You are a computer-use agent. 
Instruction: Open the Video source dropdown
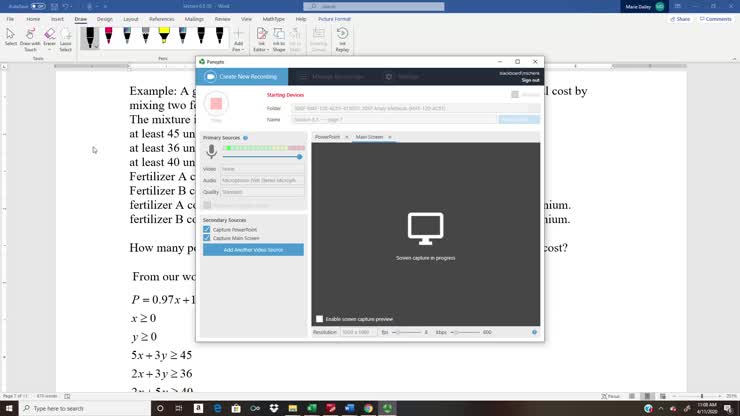[262, 169]
